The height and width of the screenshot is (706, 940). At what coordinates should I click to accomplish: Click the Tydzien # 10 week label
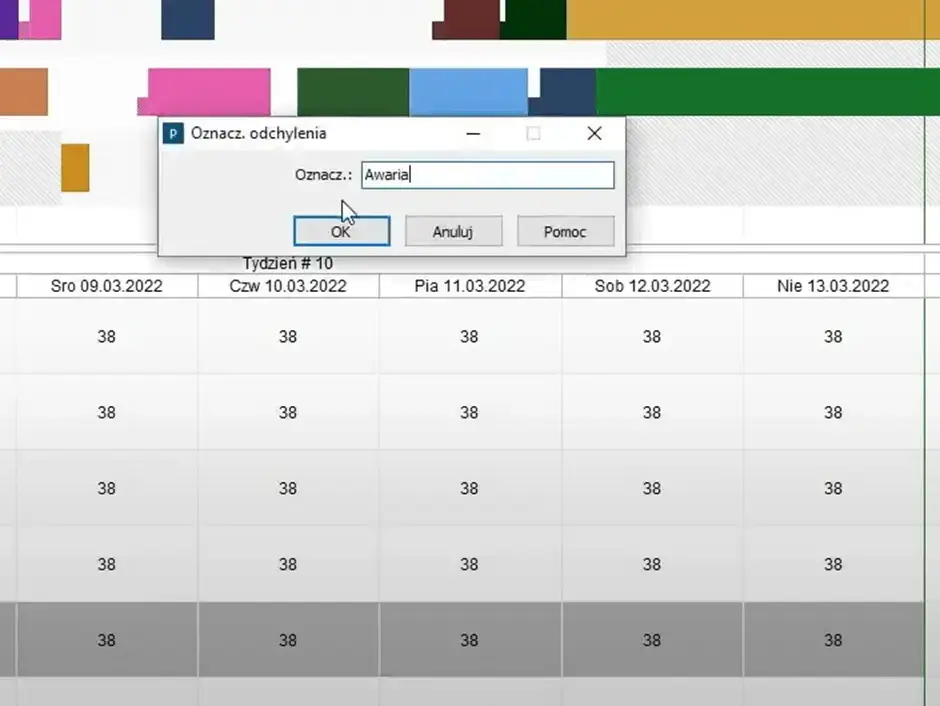click(288, 263)
